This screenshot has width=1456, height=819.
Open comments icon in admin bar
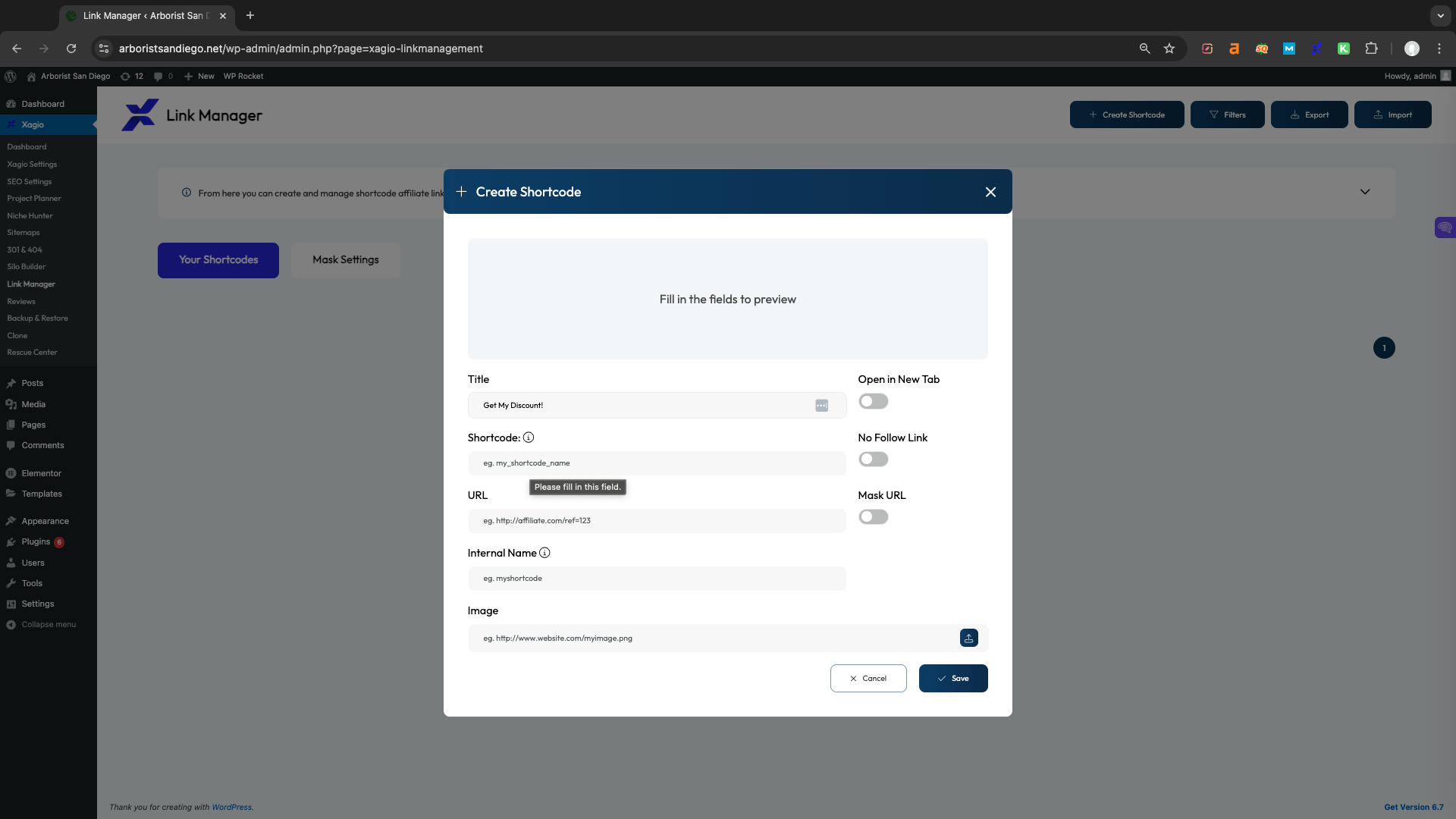[x=163, y=76]
